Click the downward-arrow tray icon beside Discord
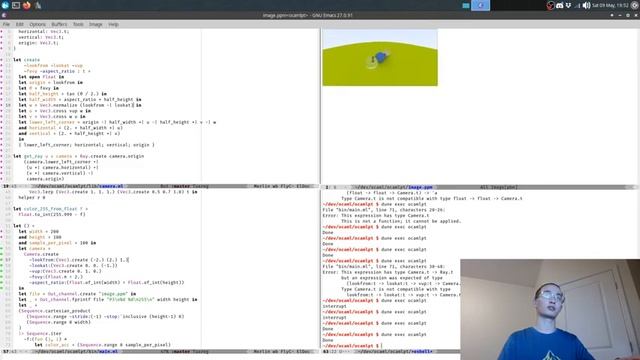Image resolution: width=640 pixels, height=360 pixels. (568, 5)
